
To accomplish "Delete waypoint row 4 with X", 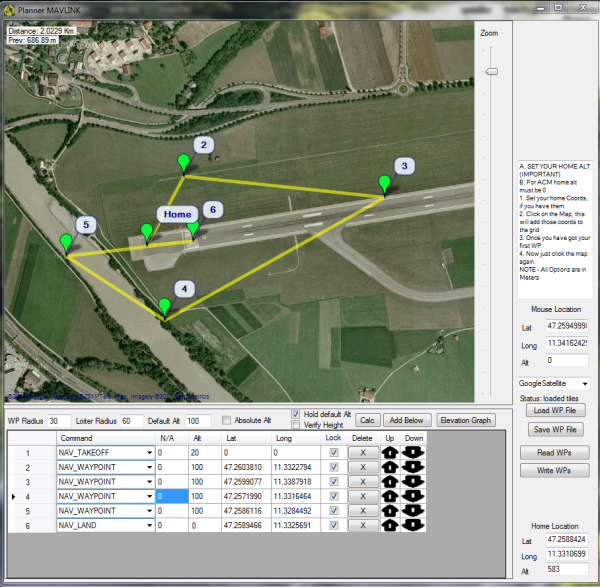I will tap(363, 496).
